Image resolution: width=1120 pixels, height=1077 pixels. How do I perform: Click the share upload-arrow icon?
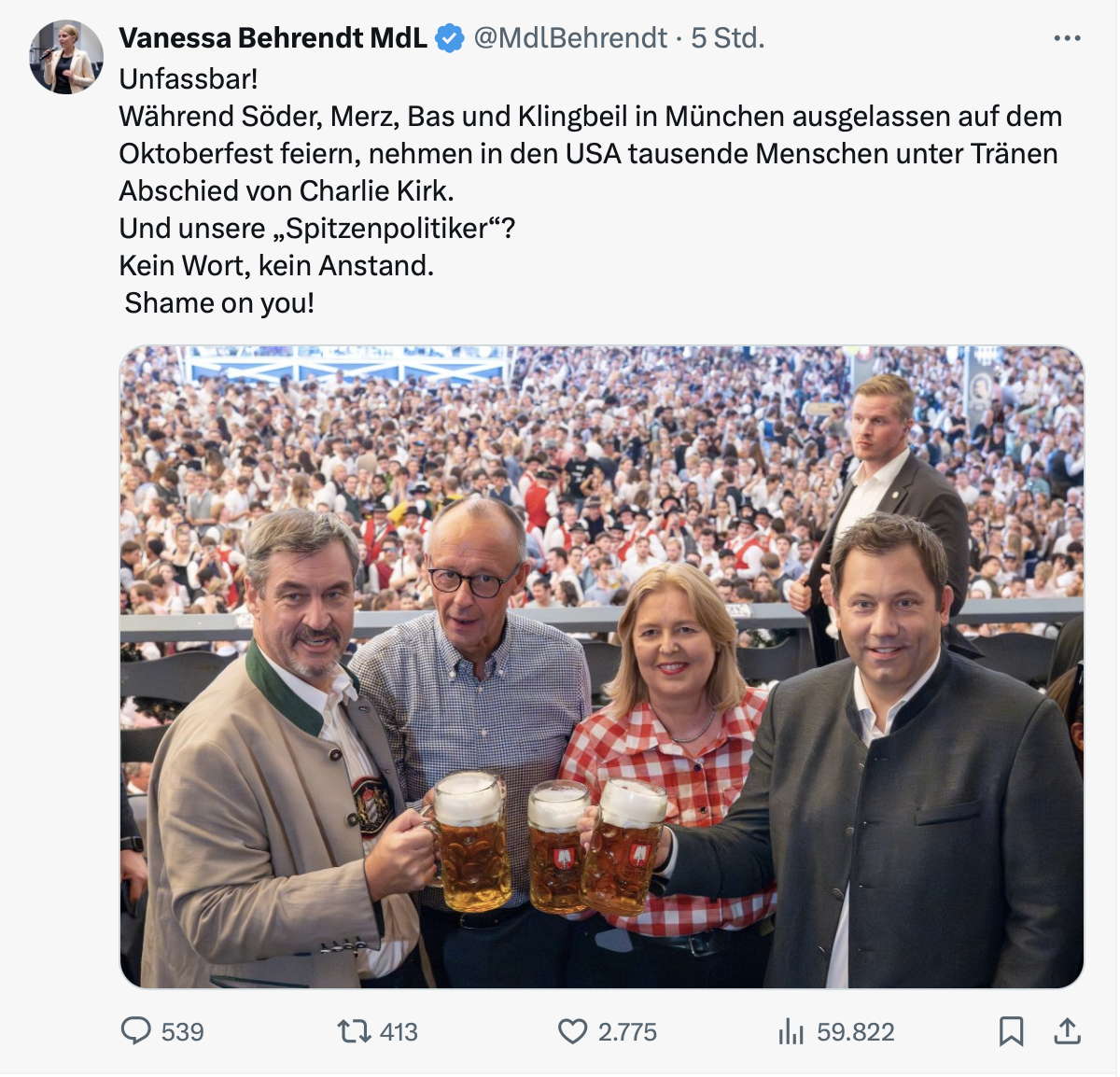pos(1067,1030)
